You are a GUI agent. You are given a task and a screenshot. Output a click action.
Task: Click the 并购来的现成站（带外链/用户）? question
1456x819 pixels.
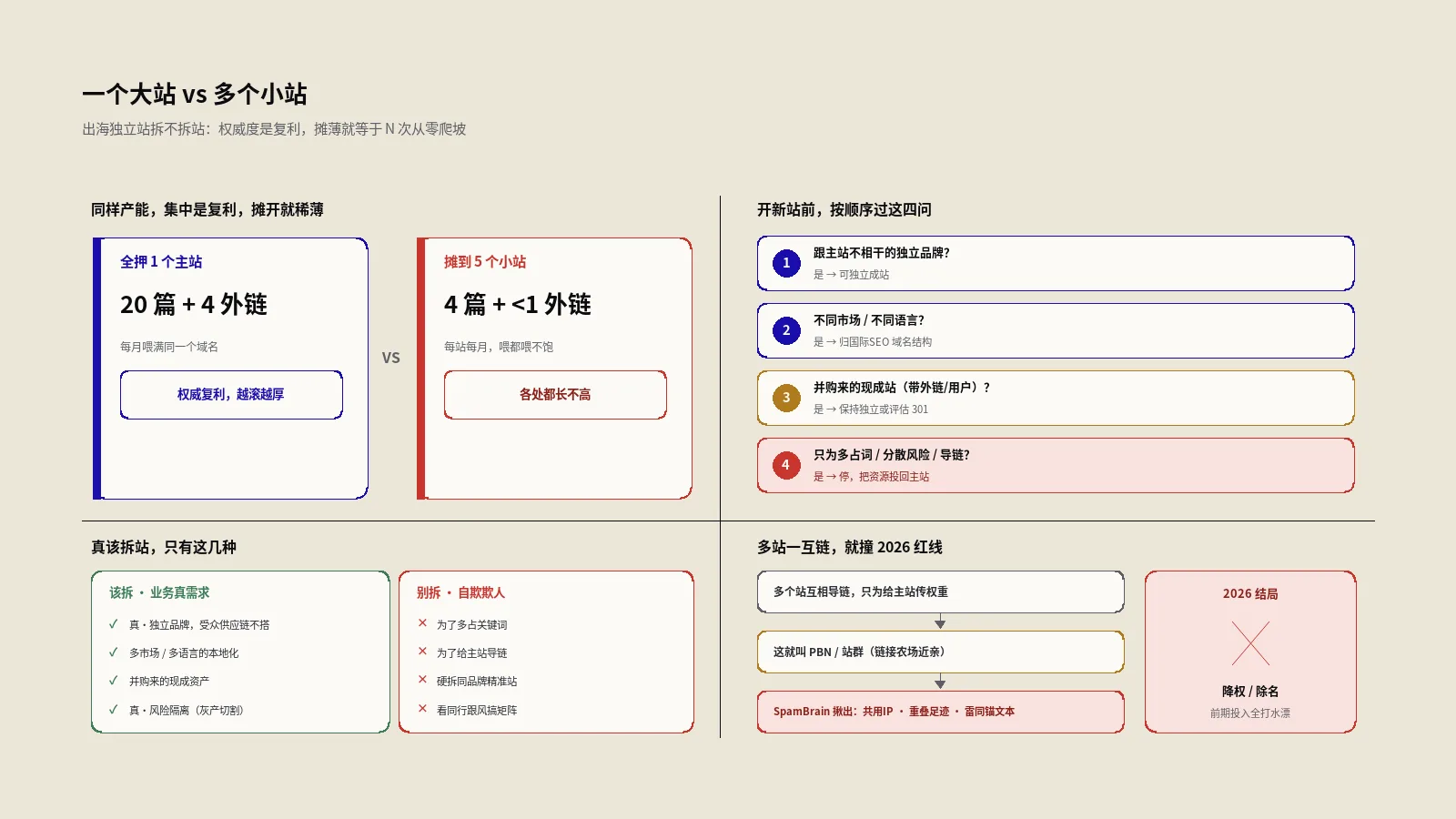[902, 388]
